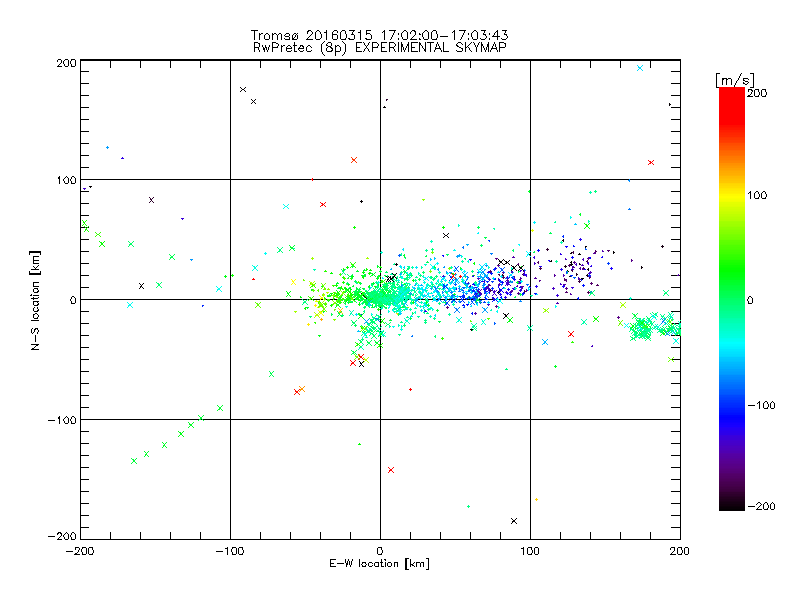Click the colorbar label '-200'
The width and height of the screenshot is (800, 600).
click(761, 506)
